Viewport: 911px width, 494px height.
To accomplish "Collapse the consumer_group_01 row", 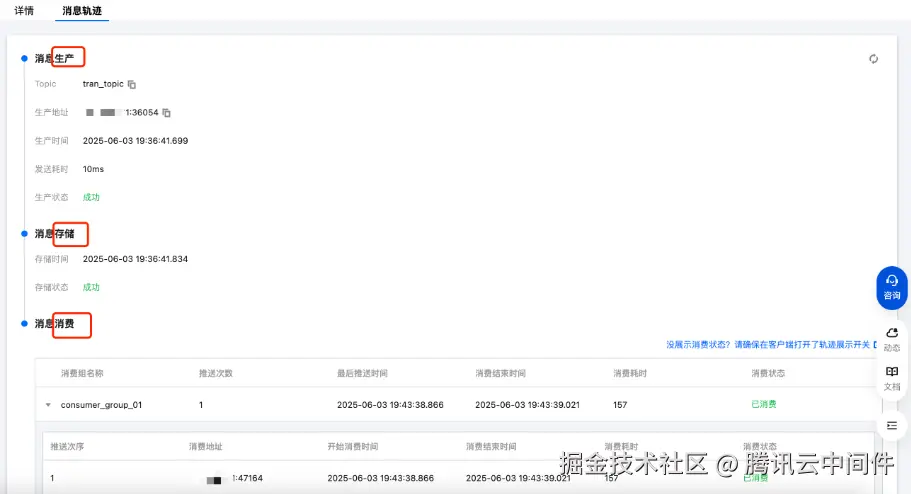I will coord(48,404).
